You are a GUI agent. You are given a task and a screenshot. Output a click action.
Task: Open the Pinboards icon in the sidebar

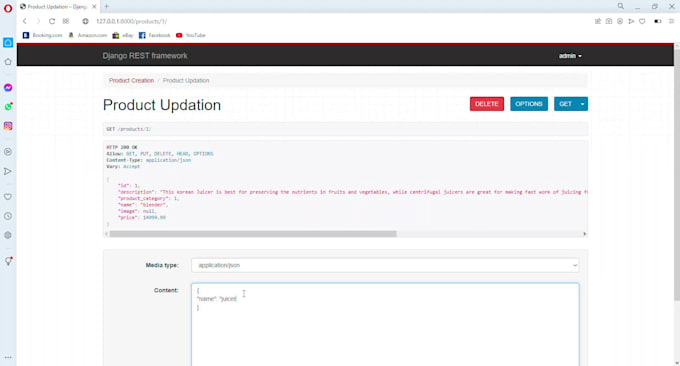(8, 261)
